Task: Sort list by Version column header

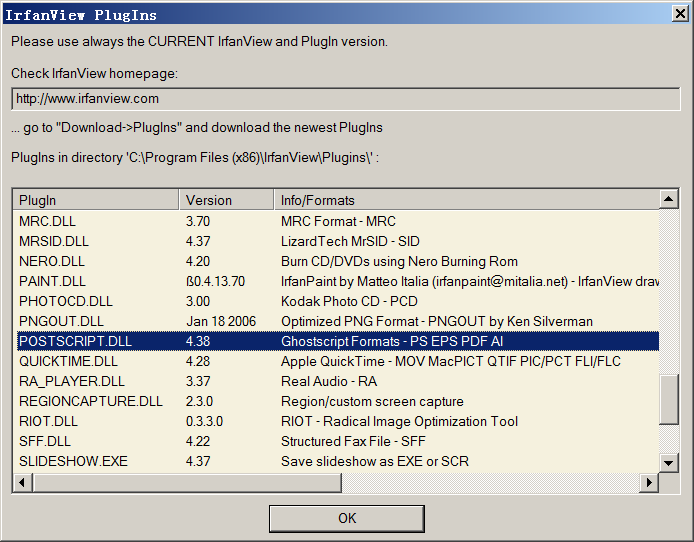Action: (227, 200)
